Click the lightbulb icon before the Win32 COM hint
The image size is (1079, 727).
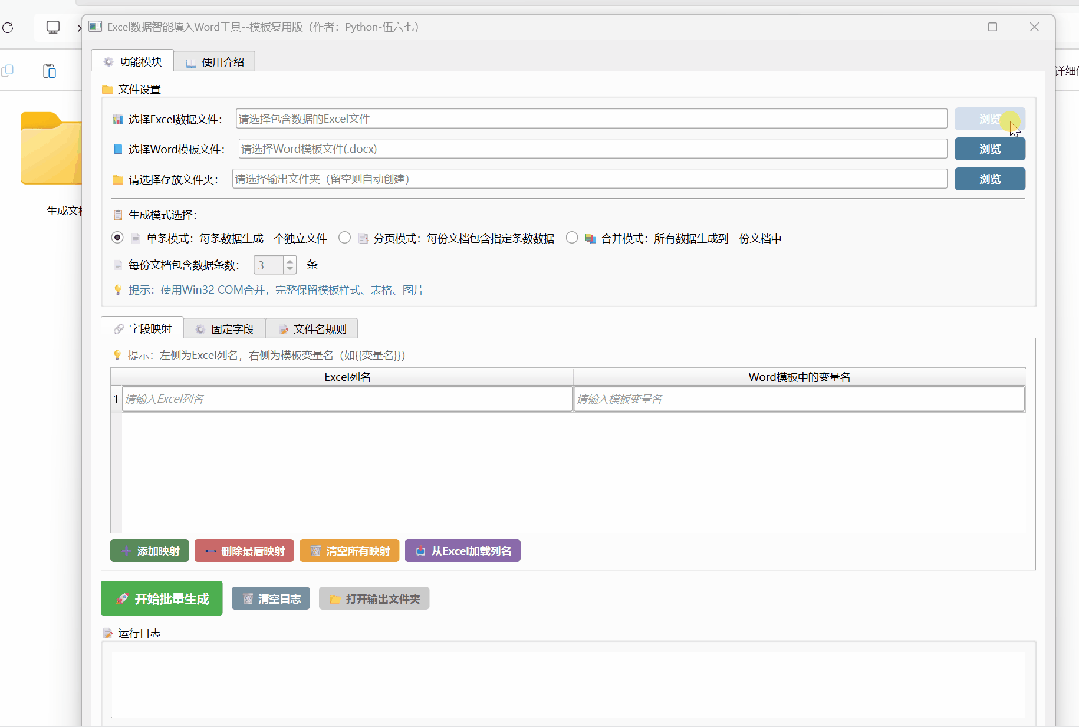click(118, 290)
